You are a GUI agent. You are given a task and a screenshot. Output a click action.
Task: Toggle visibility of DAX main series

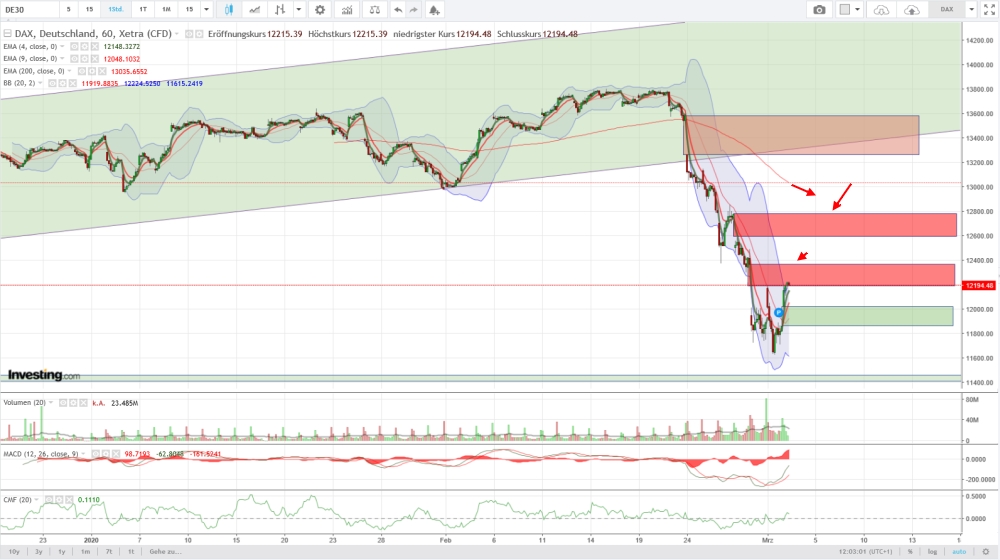tap(189, 34)
